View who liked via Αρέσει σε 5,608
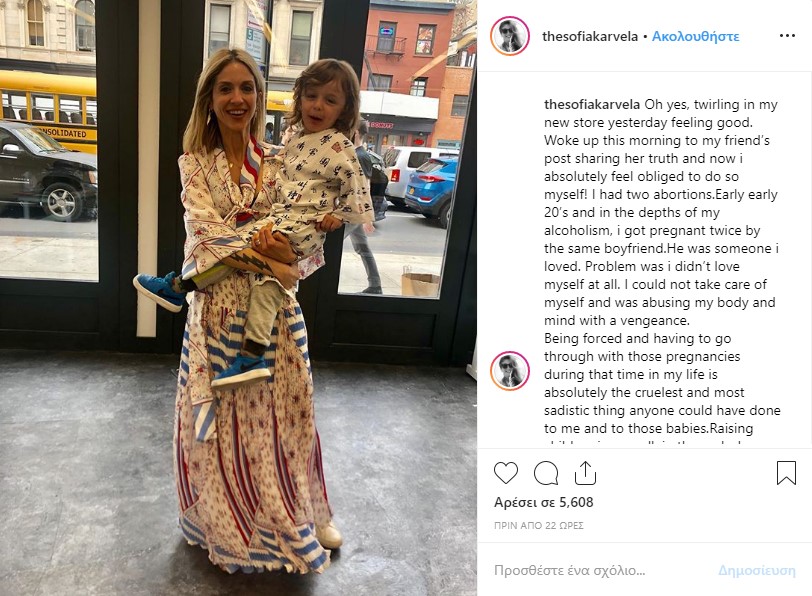The image size is (812, 596). point(544,502)
